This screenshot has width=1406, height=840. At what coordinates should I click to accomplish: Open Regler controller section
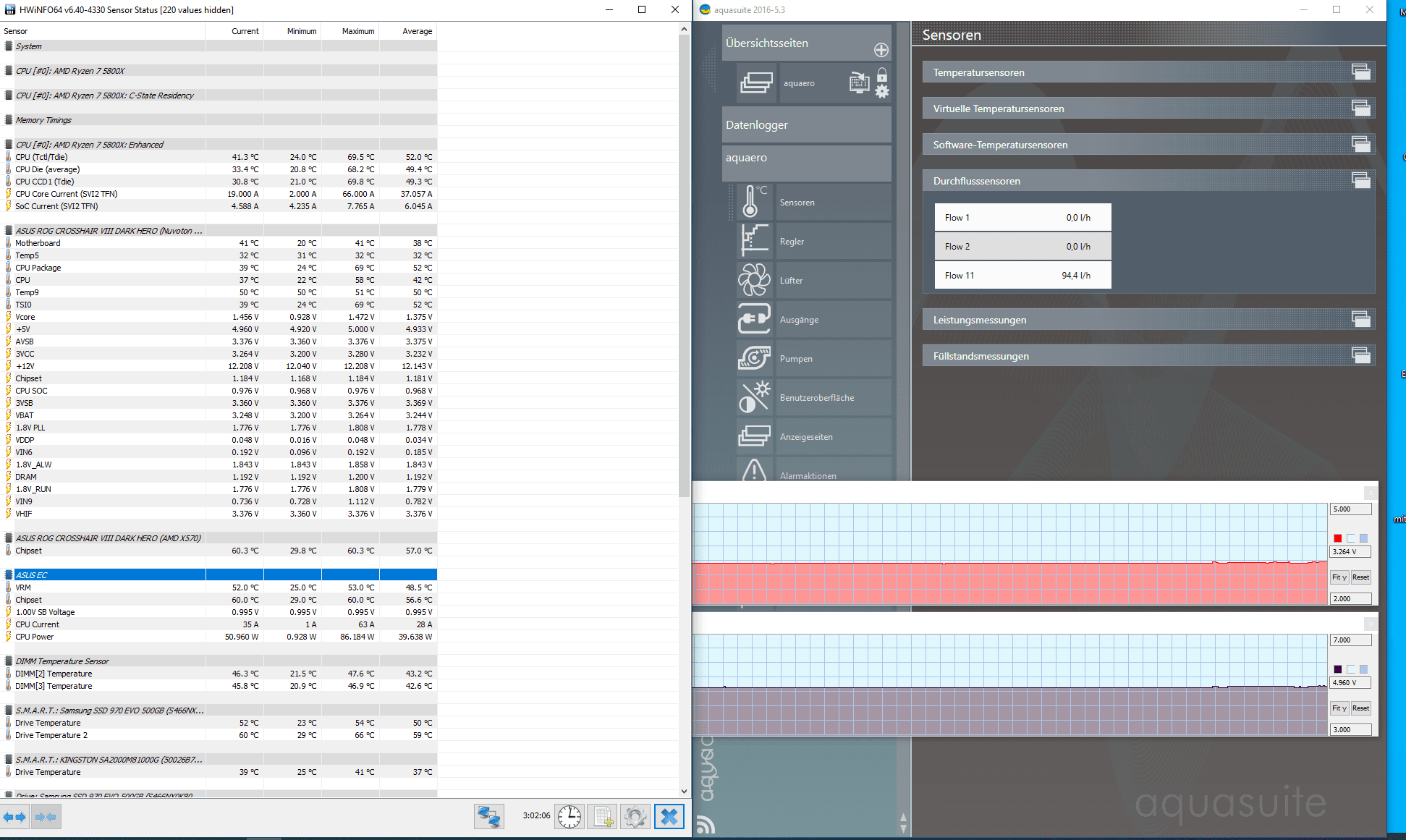(x=814, y=241)
